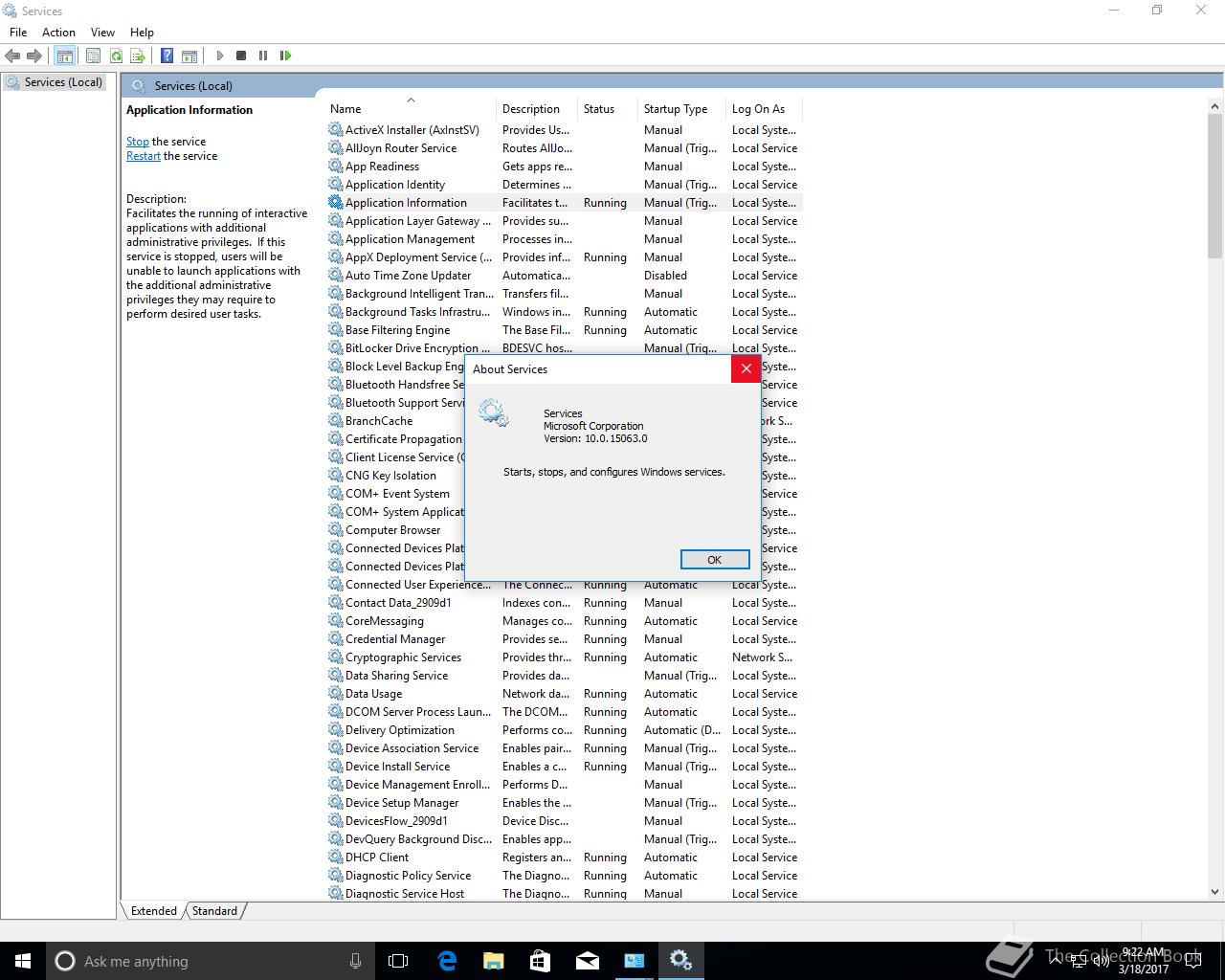Select the Computer Browser service
This screenshot has width=1225, height=980.
coord(394,529)
